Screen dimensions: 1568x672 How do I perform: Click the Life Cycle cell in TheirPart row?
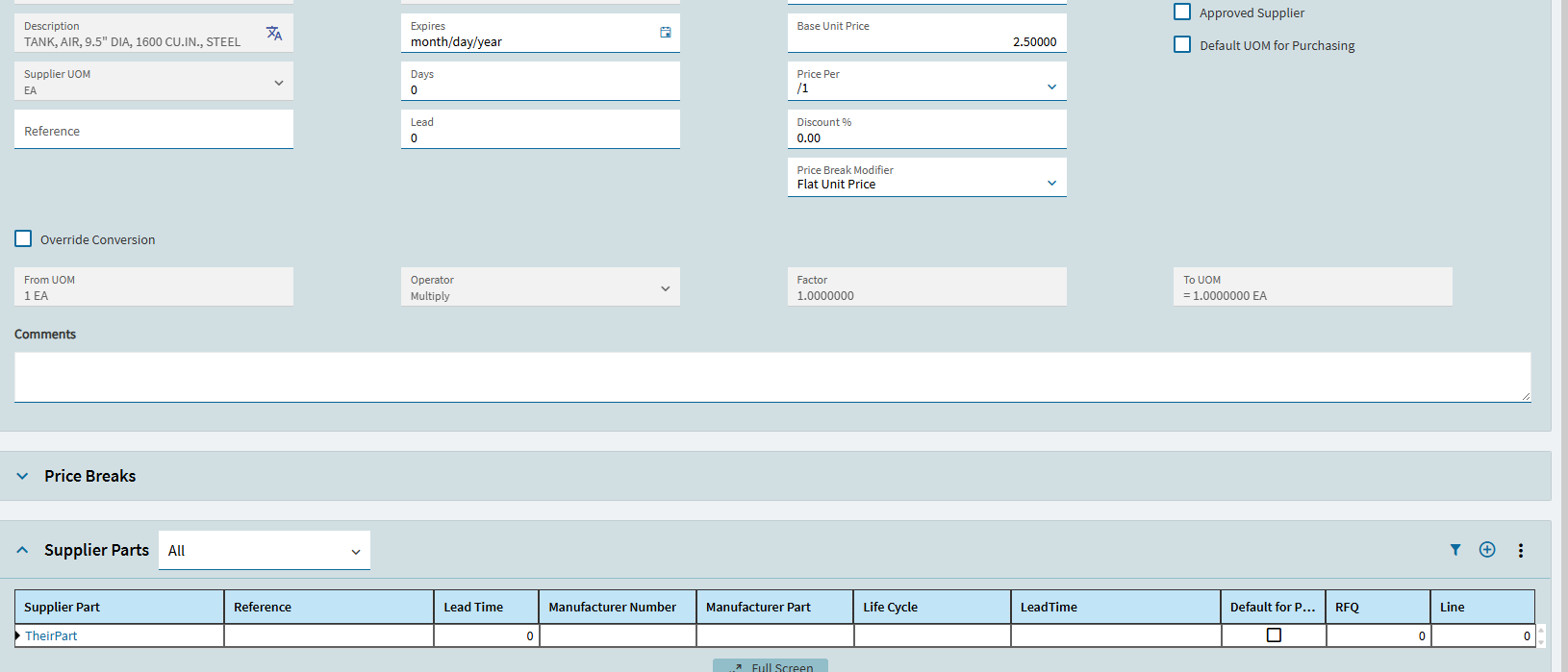pyautogui.click(x=932, y=635)
